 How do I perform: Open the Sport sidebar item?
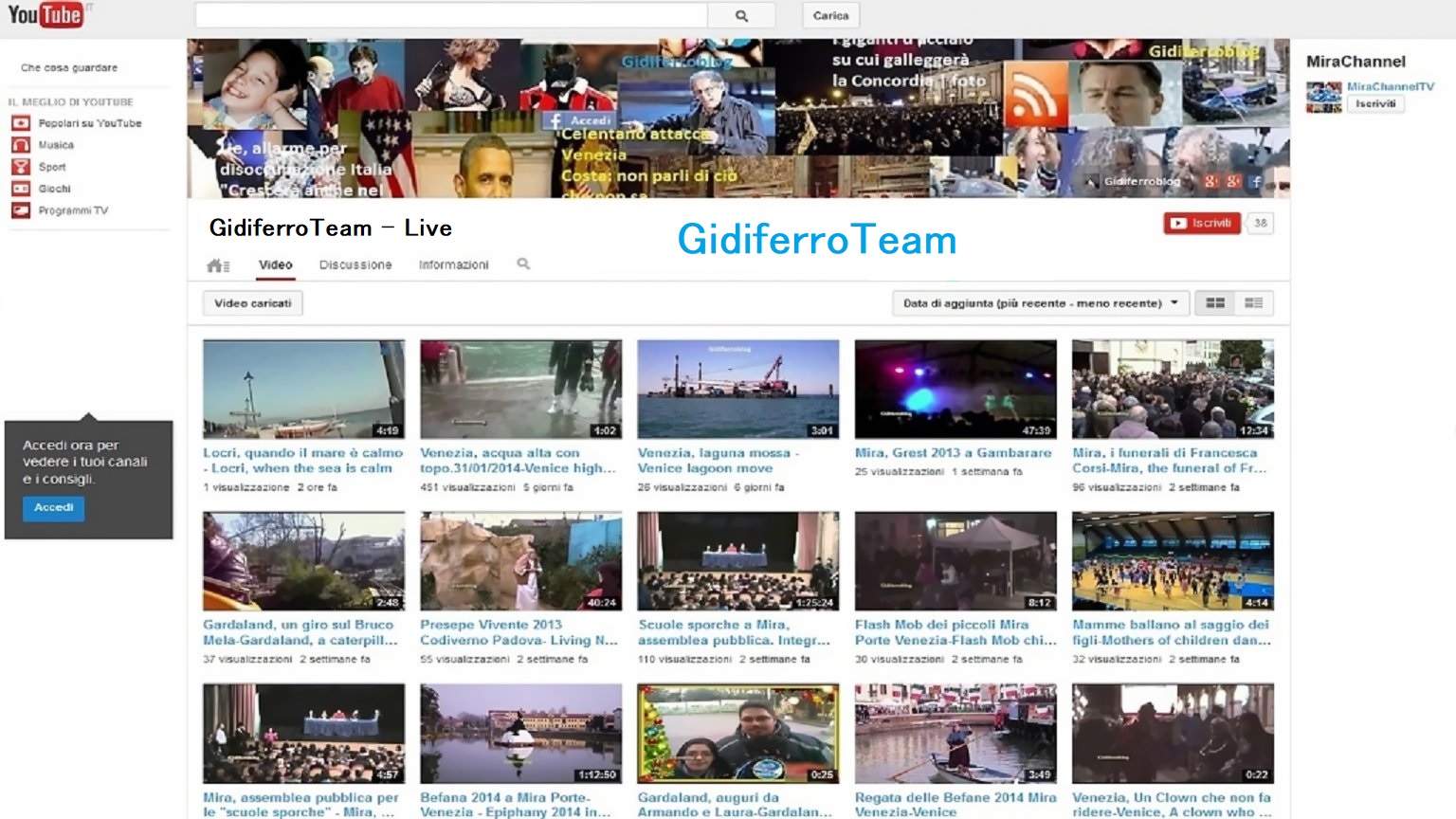[x=39, y=167]
